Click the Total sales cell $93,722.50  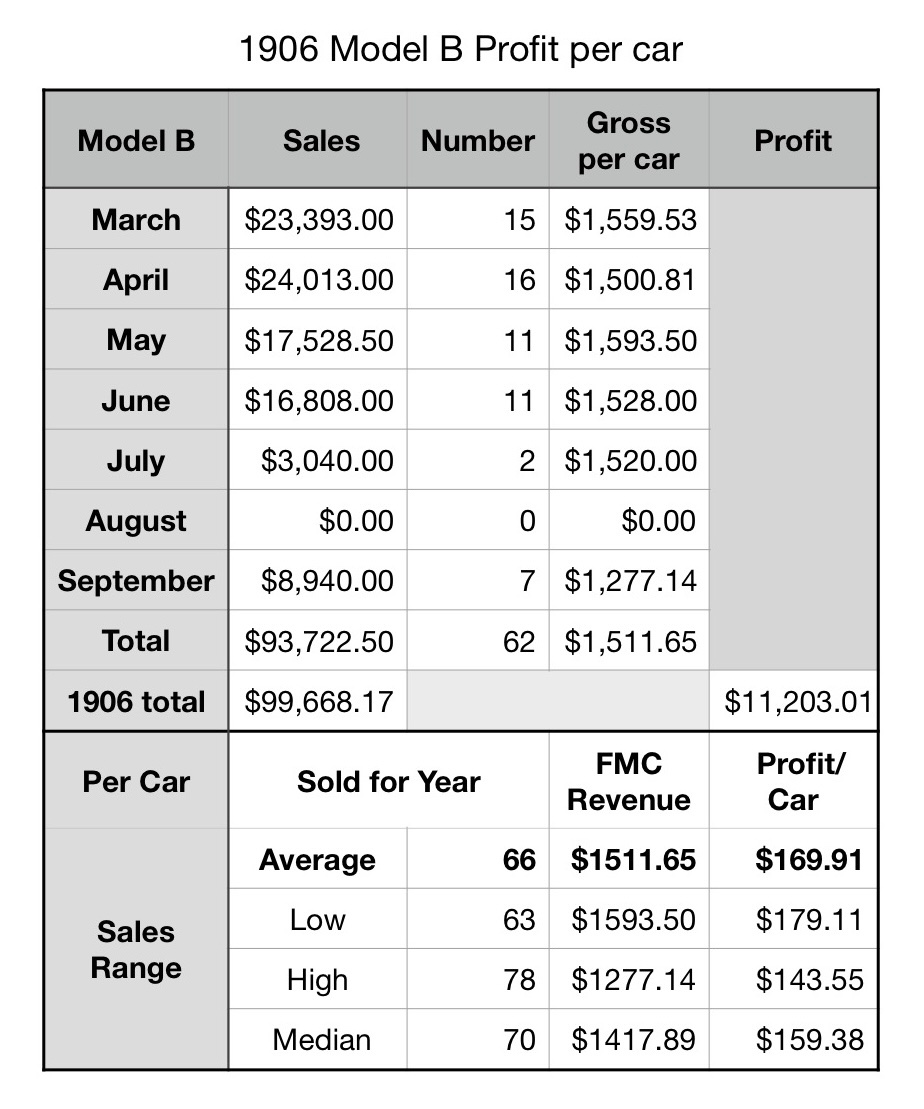tap(319, 640)
